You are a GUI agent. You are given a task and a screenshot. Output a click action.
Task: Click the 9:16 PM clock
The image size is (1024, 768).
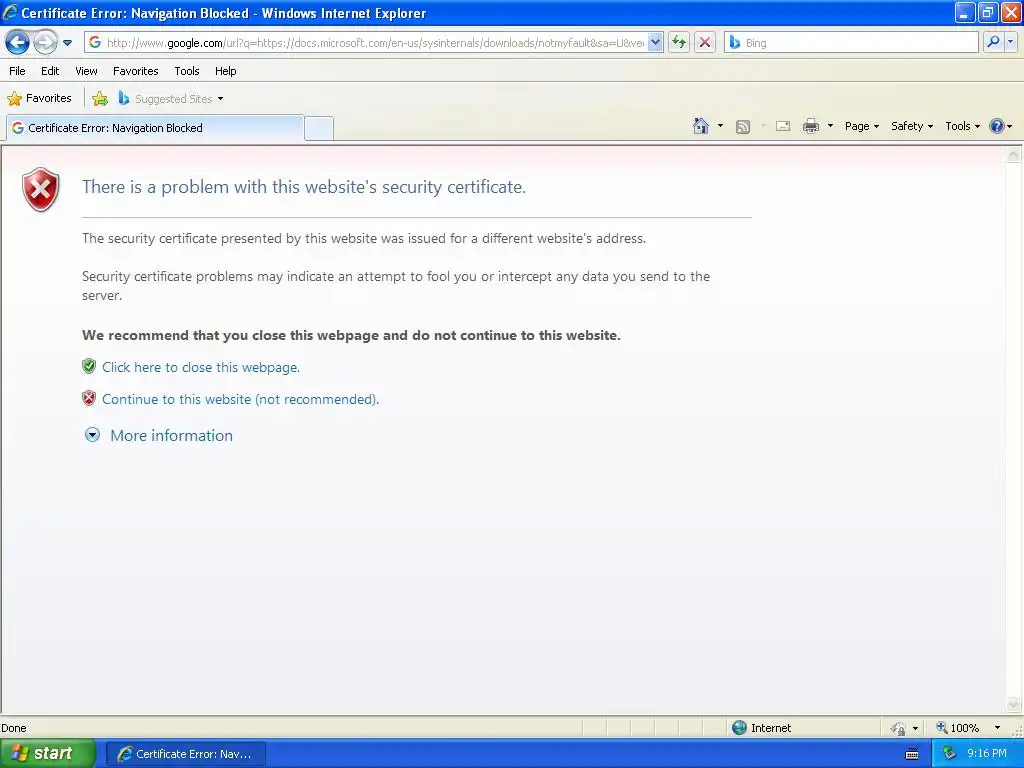click(x=986, y=754)
